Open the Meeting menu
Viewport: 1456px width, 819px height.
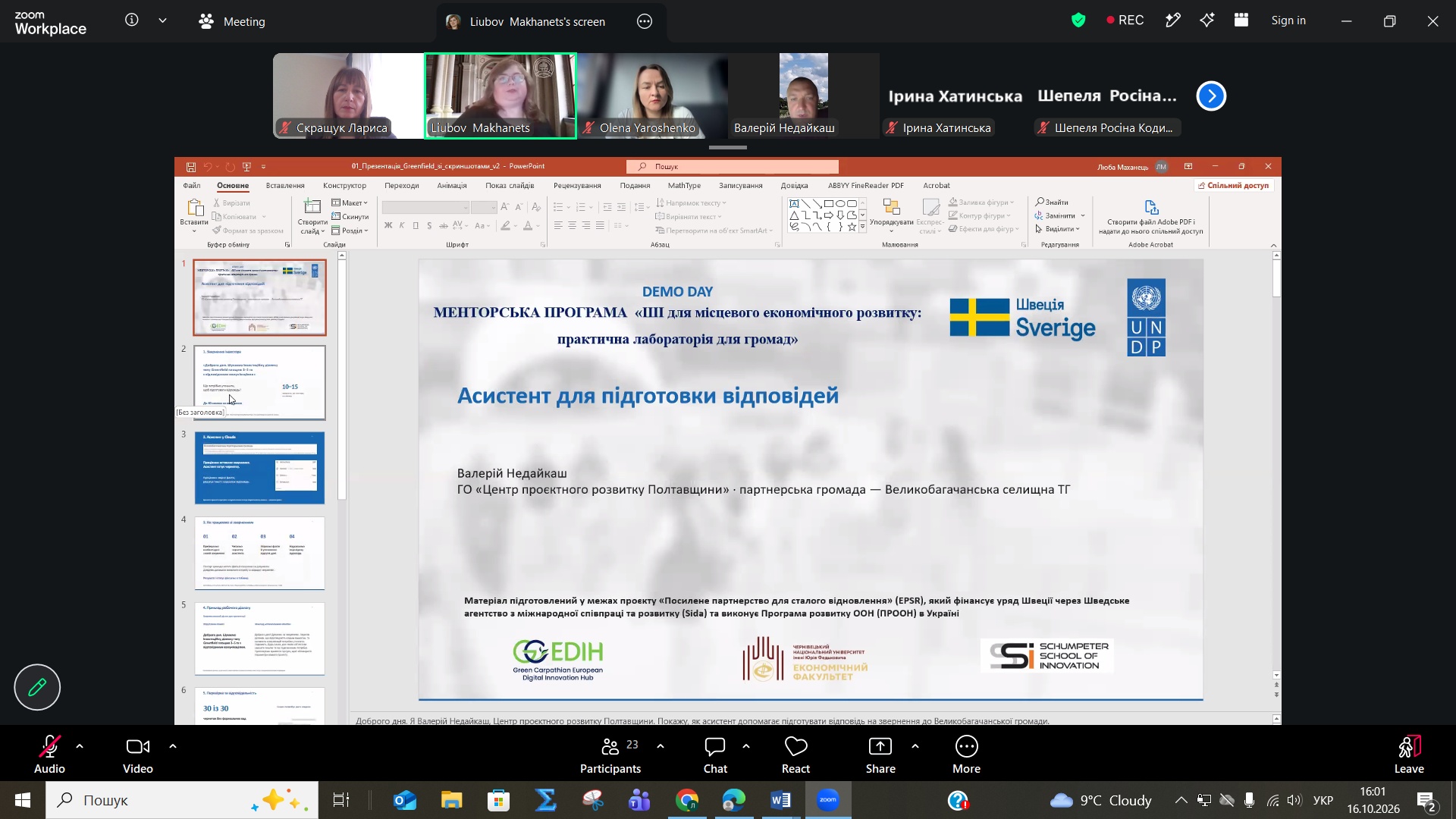coord(232,22)
